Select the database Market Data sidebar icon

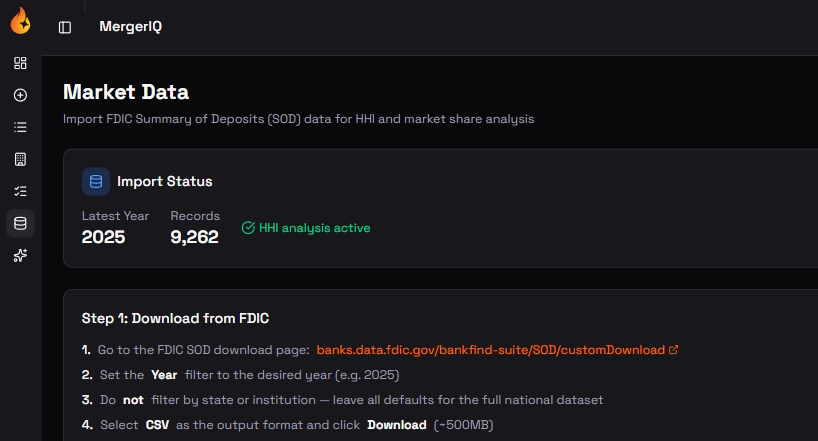(x=20, y=223)
